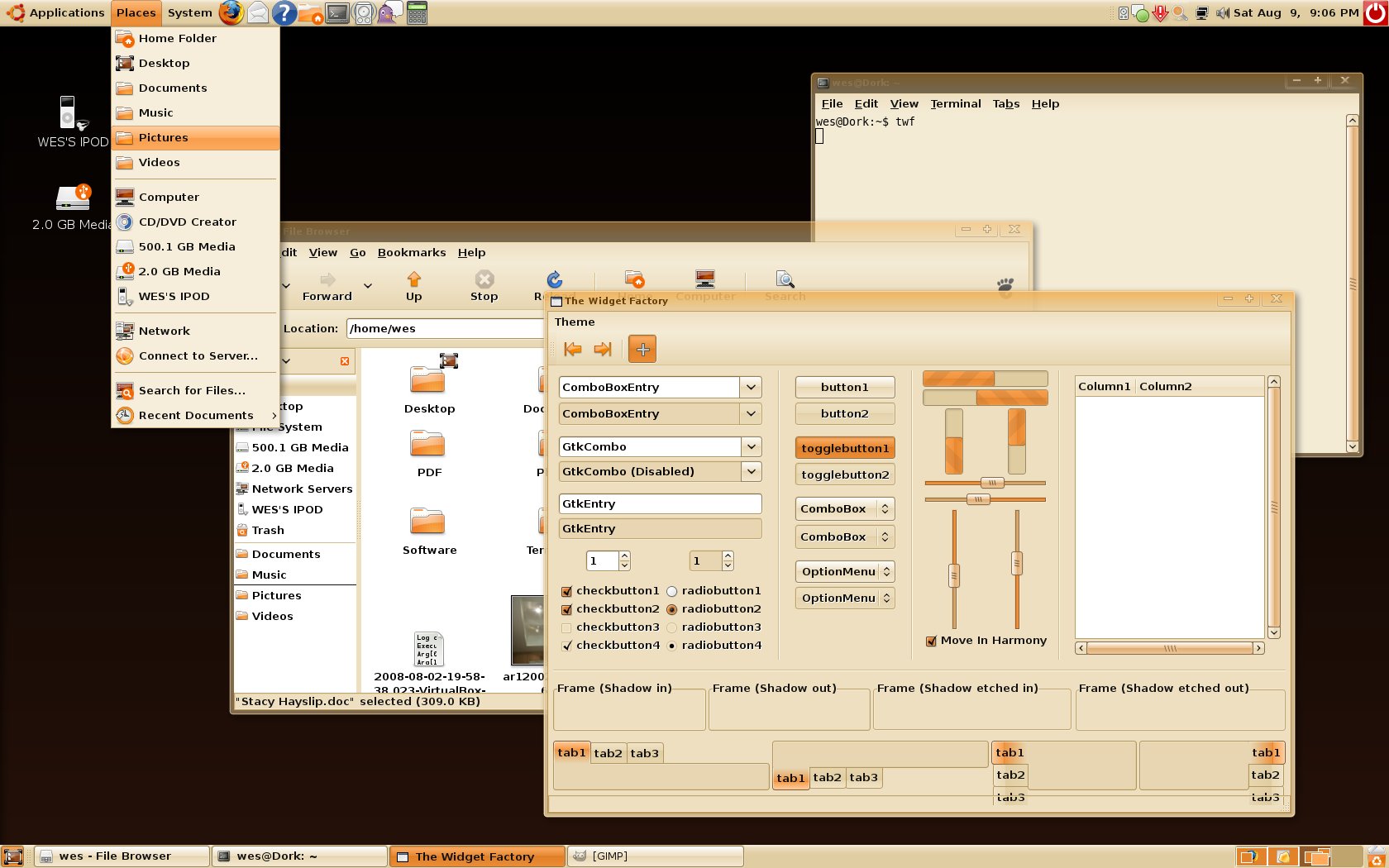Click the right arrow icon in Widget Factory toolbar
Viewport: 1389px width, 868px height.
(x=603, y=349)
